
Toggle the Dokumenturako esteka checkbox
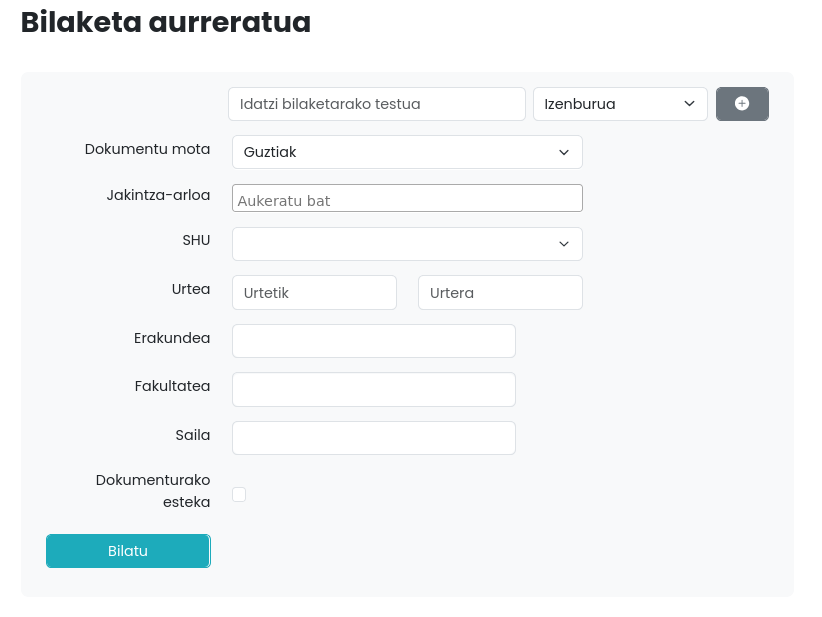pyautogui.click(x=239, y=494)
